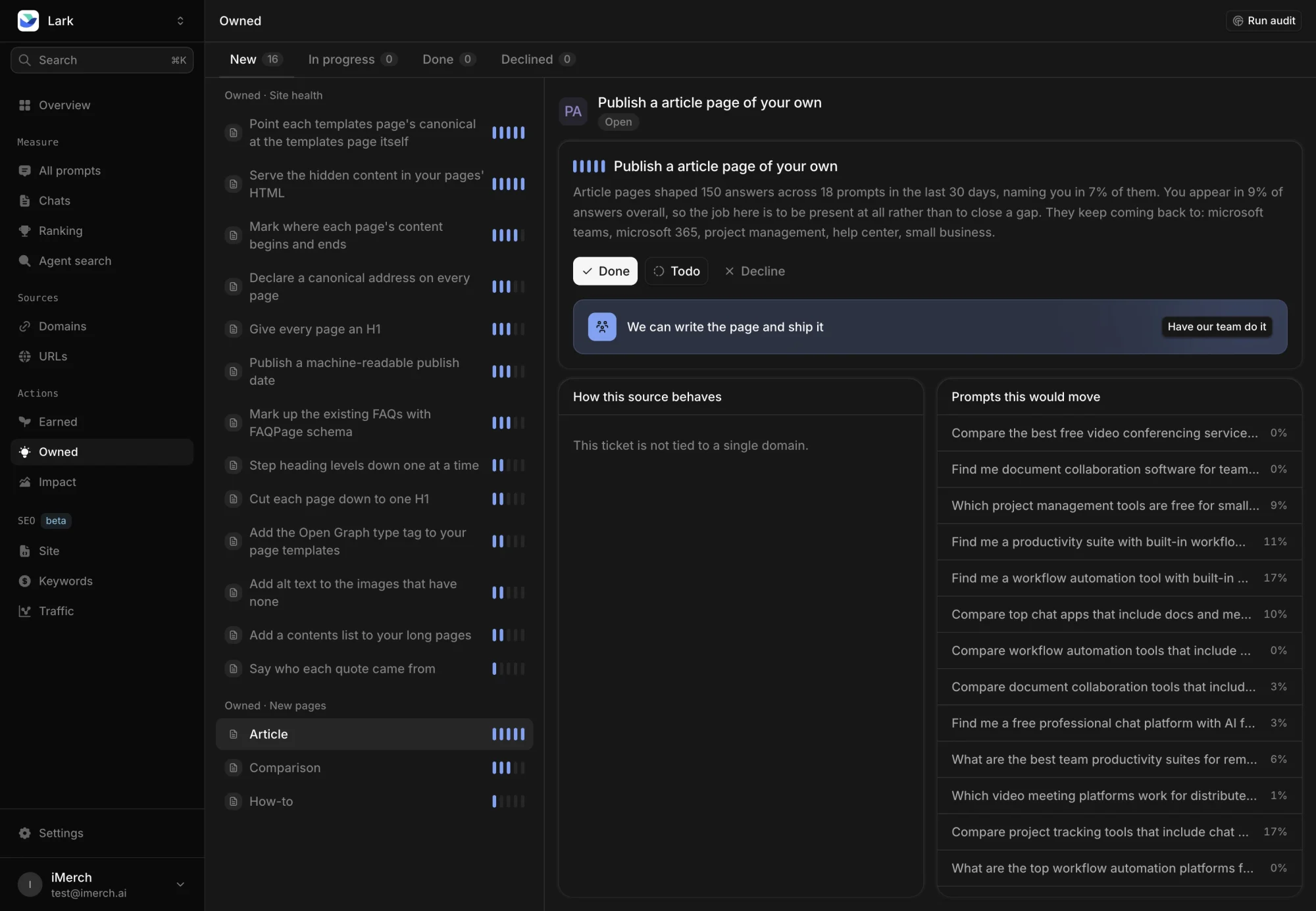Viewport: 1316px width, 911px height.
Task: Switch to the In progress tab
Action: [x=353, y=59]
